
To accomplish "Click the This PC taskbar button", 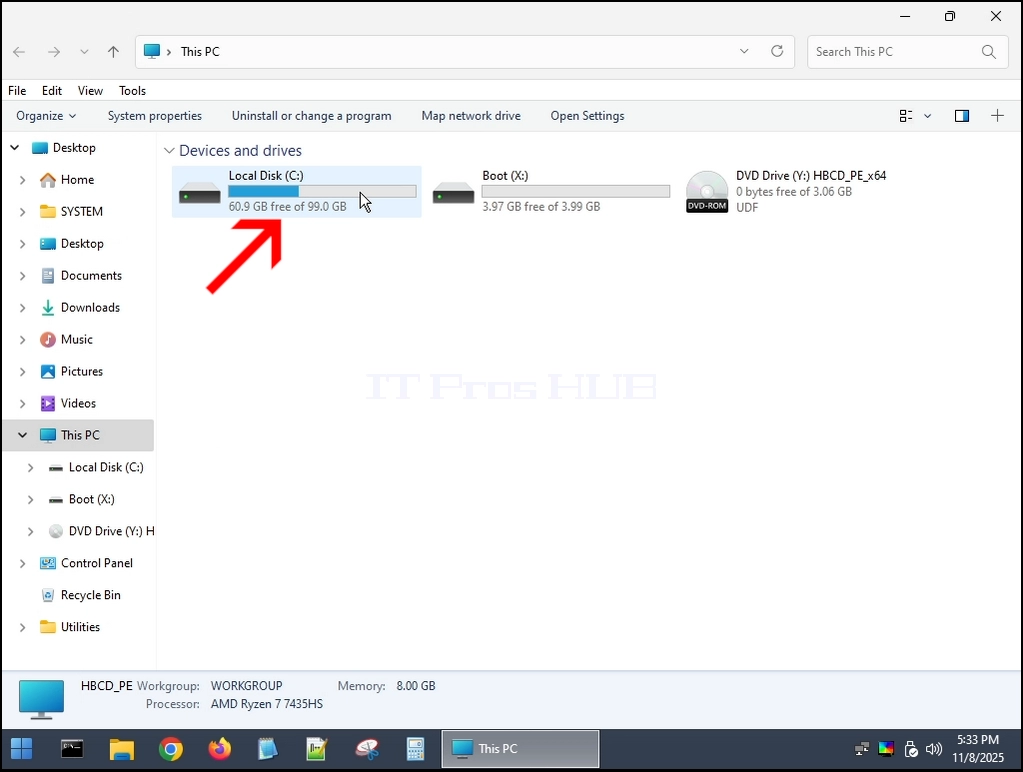I will (520, 749).
